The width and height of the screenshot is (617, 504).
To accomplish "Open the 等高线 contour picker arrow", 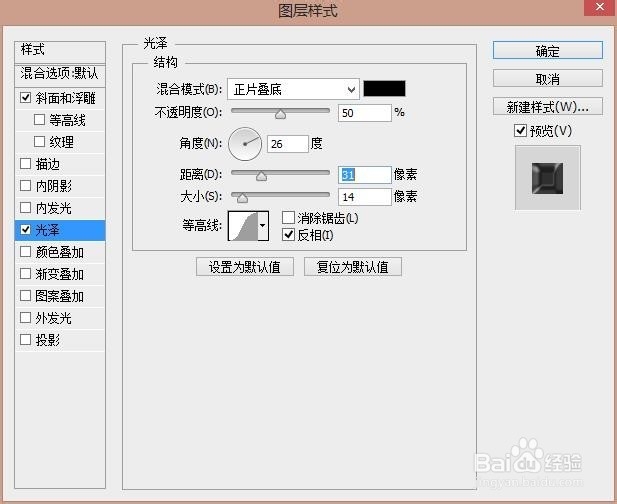I will click(x=263, y=225).
